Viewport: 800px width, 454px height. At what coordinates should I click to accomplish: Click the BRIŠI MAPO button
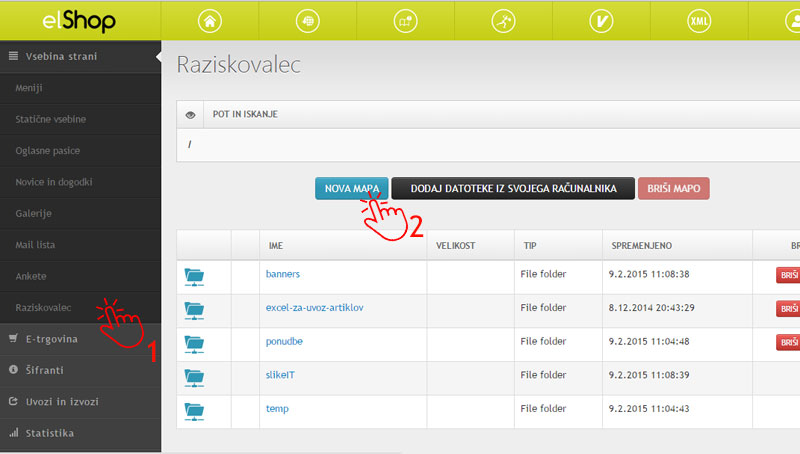tap(673, 188)
